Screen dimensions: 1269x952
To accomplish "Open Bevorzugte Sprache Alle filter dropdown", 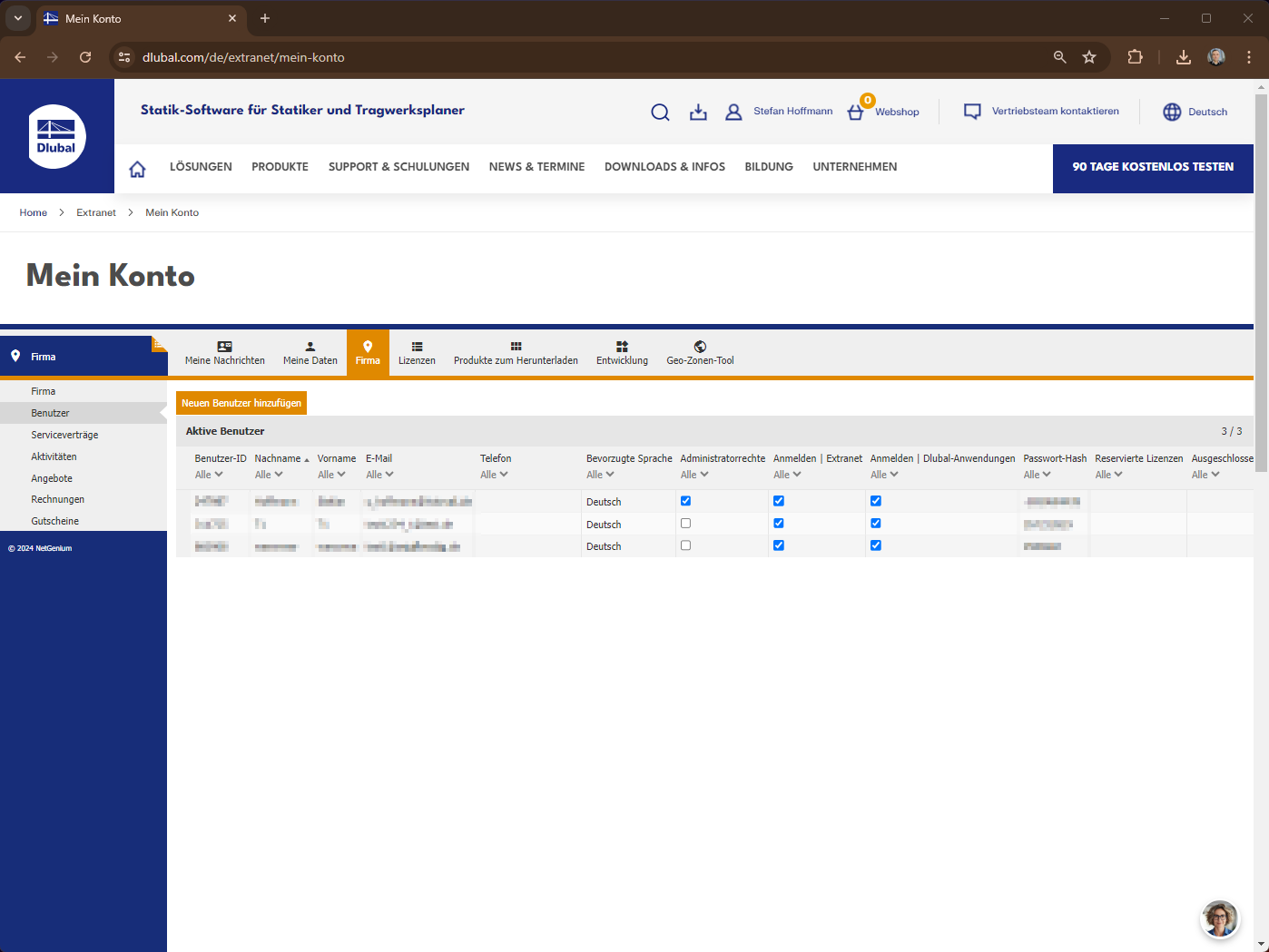I will point(600,475).
